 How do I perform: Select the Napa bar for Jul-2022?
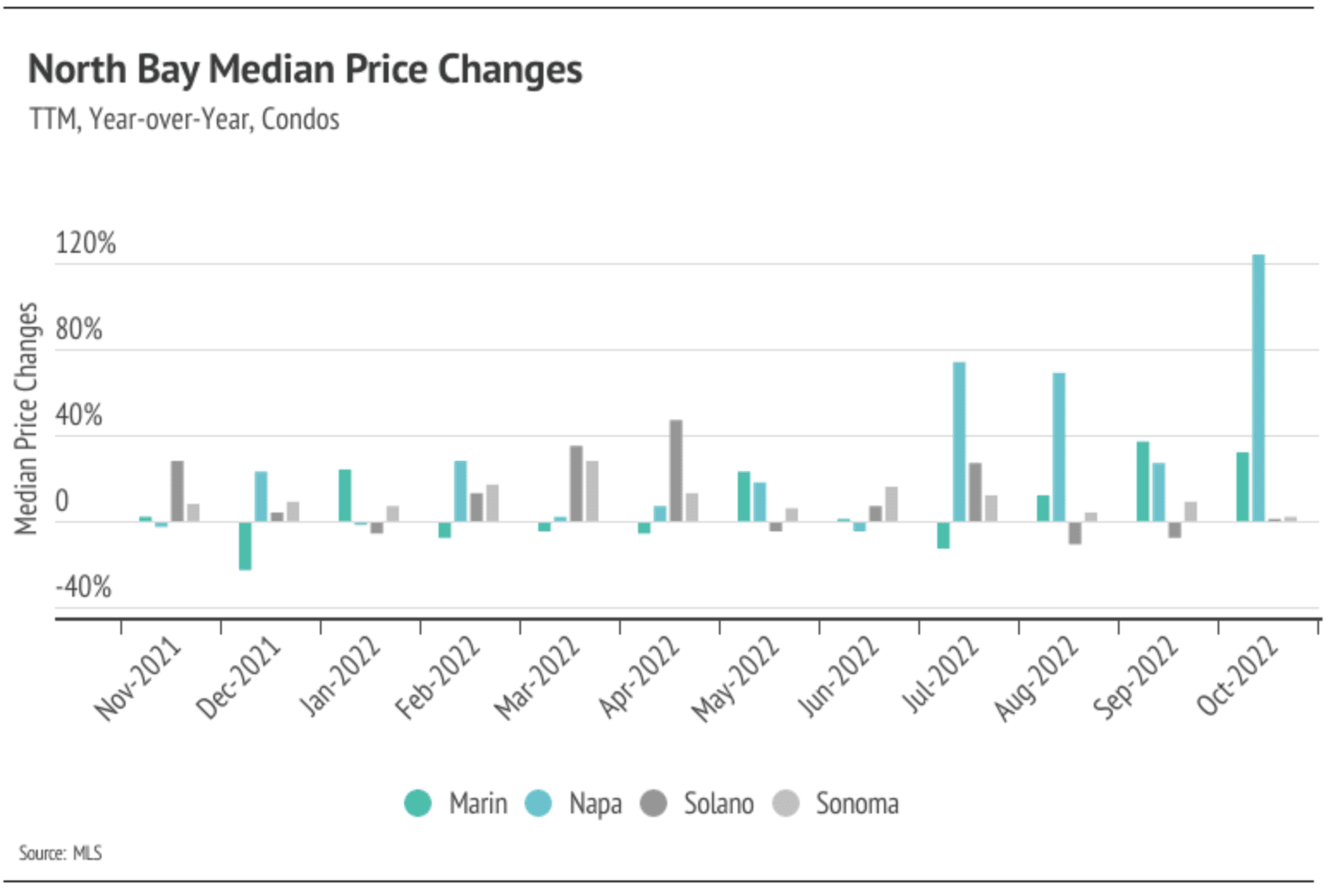coord(959,441)
